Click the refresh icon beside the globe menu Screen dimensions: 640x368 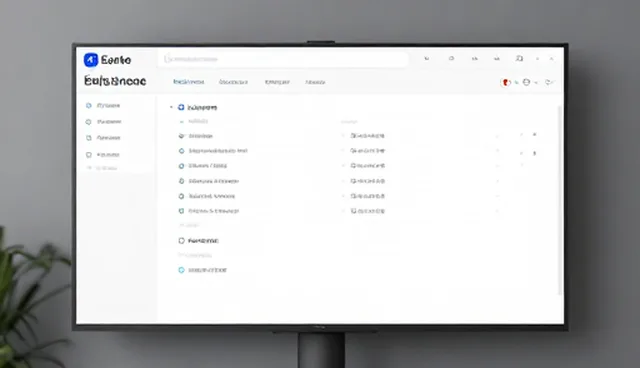[549, 82]
